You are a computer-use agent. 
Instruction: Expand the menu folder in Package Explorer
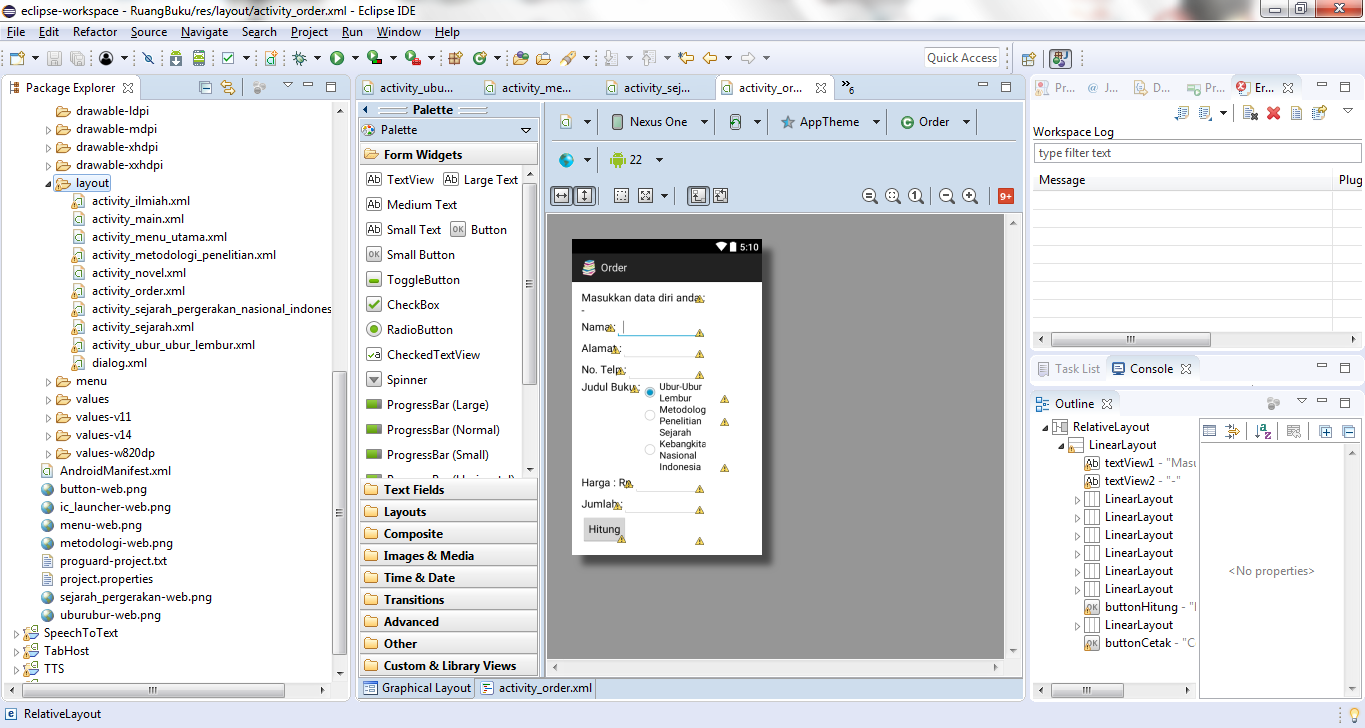pos(49,381)
